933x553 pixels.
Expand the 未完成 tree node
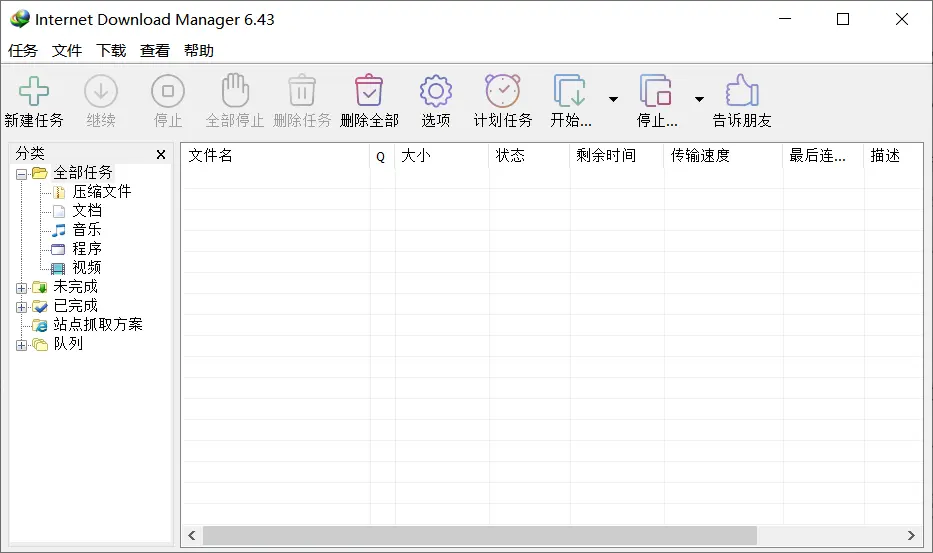21,288
